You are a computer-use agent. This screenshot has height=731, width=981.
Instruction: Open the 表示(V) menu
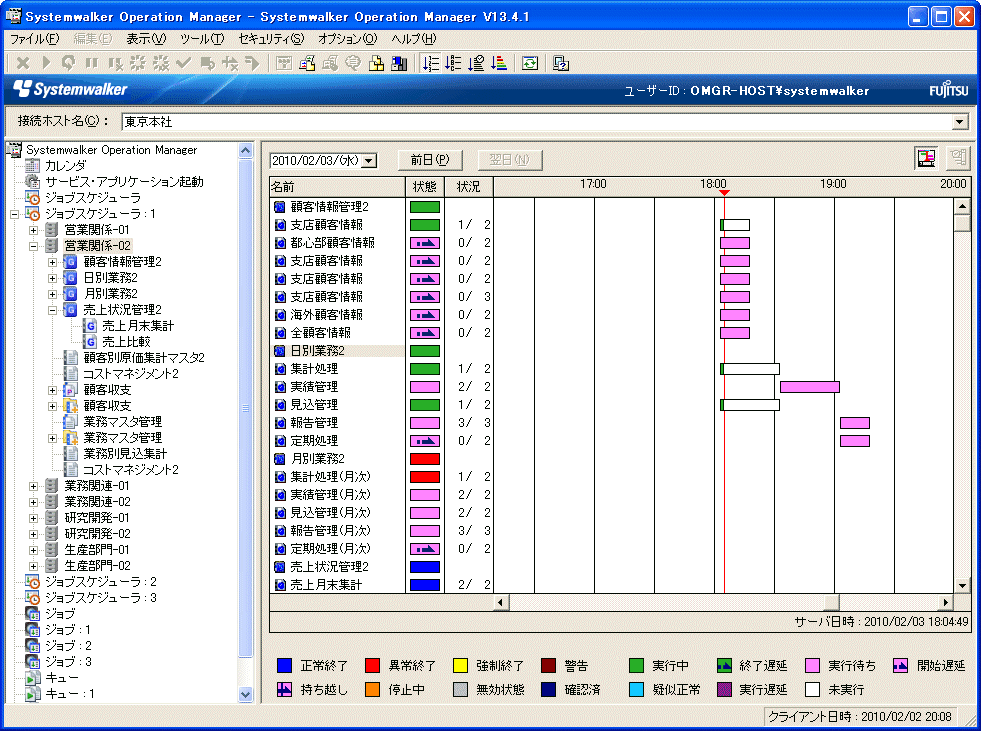(146, 39)
